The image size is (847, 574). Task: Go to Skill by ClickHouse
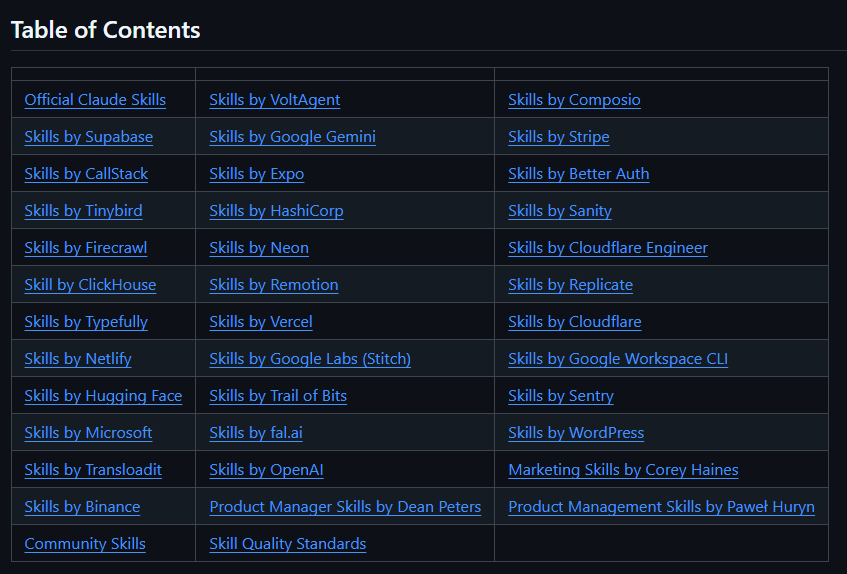pos(90,285)
